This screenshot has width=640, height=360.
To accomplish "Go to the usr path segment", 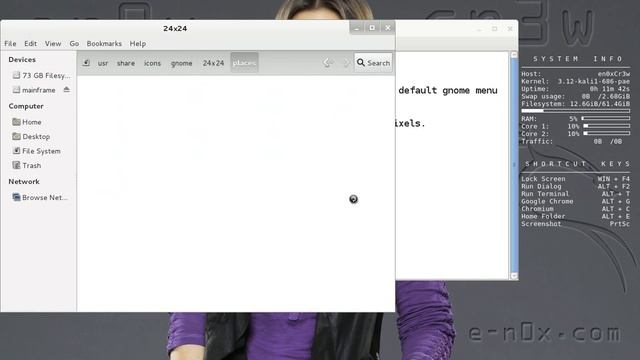I will pyautogui.click(x=103, y=63).
